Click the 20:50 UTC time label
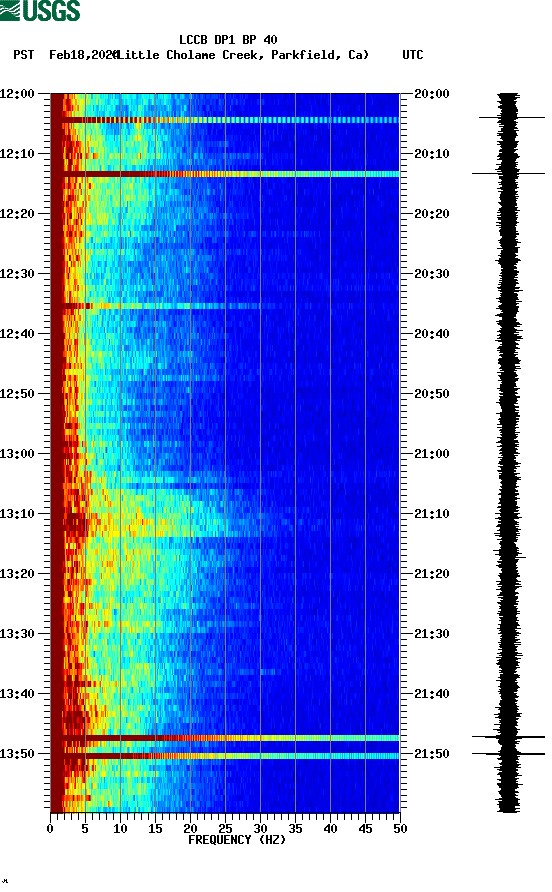Viewport: 552px width, 892px height. [x=431, y=394]
